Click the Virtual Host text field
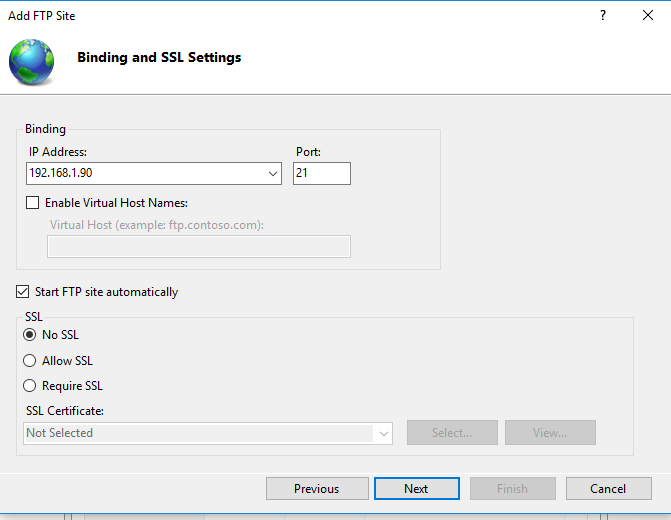Screen dimensions: 671x520 pyautogui.click(x=199, y=247)
